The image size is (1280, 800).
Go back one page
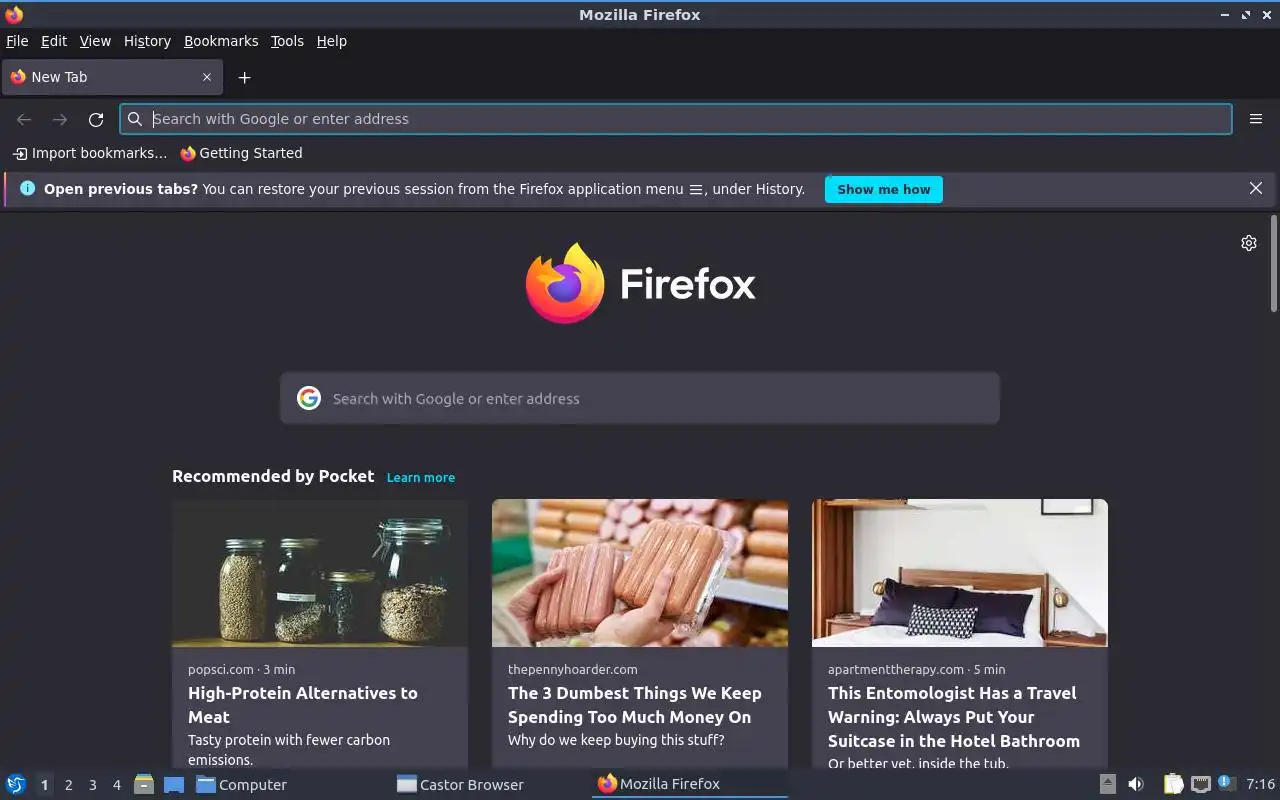click(24, 119)
